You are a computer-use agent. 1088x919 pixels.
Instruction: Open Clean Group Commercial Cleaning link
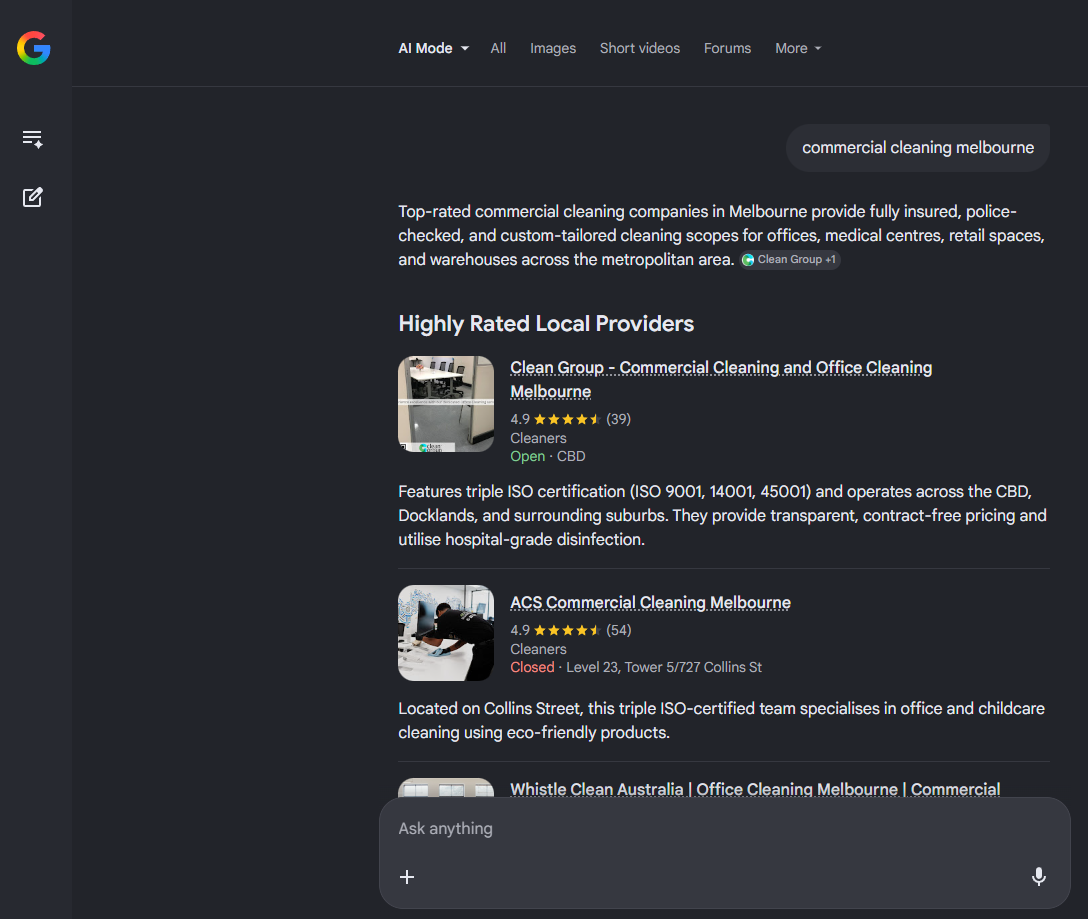pos(721,379)
